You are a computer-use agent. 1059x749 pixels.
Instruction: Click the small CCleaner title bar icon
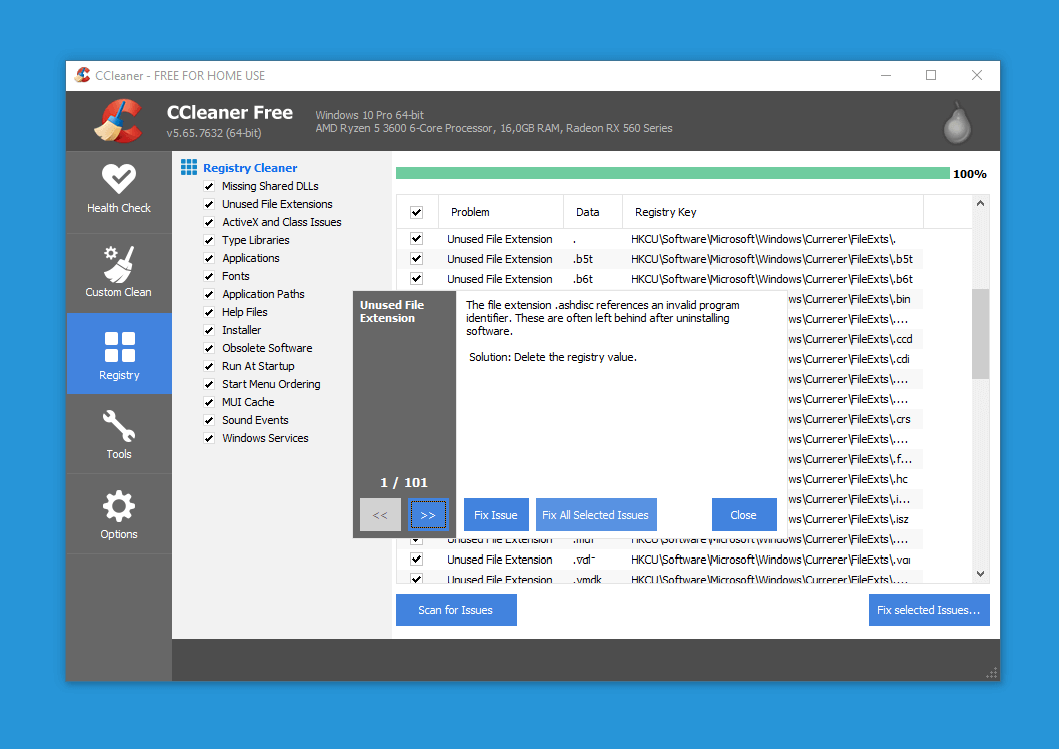tap(82, 75)
